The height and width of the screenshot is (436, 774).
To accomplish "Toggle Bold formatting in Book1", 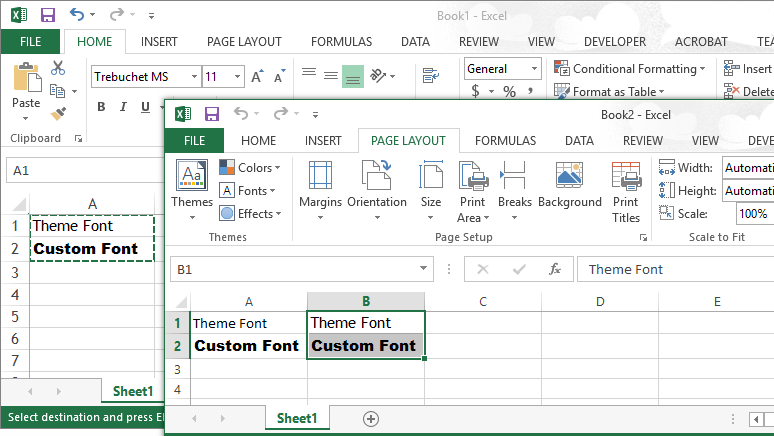I will [x=101, y=107].
